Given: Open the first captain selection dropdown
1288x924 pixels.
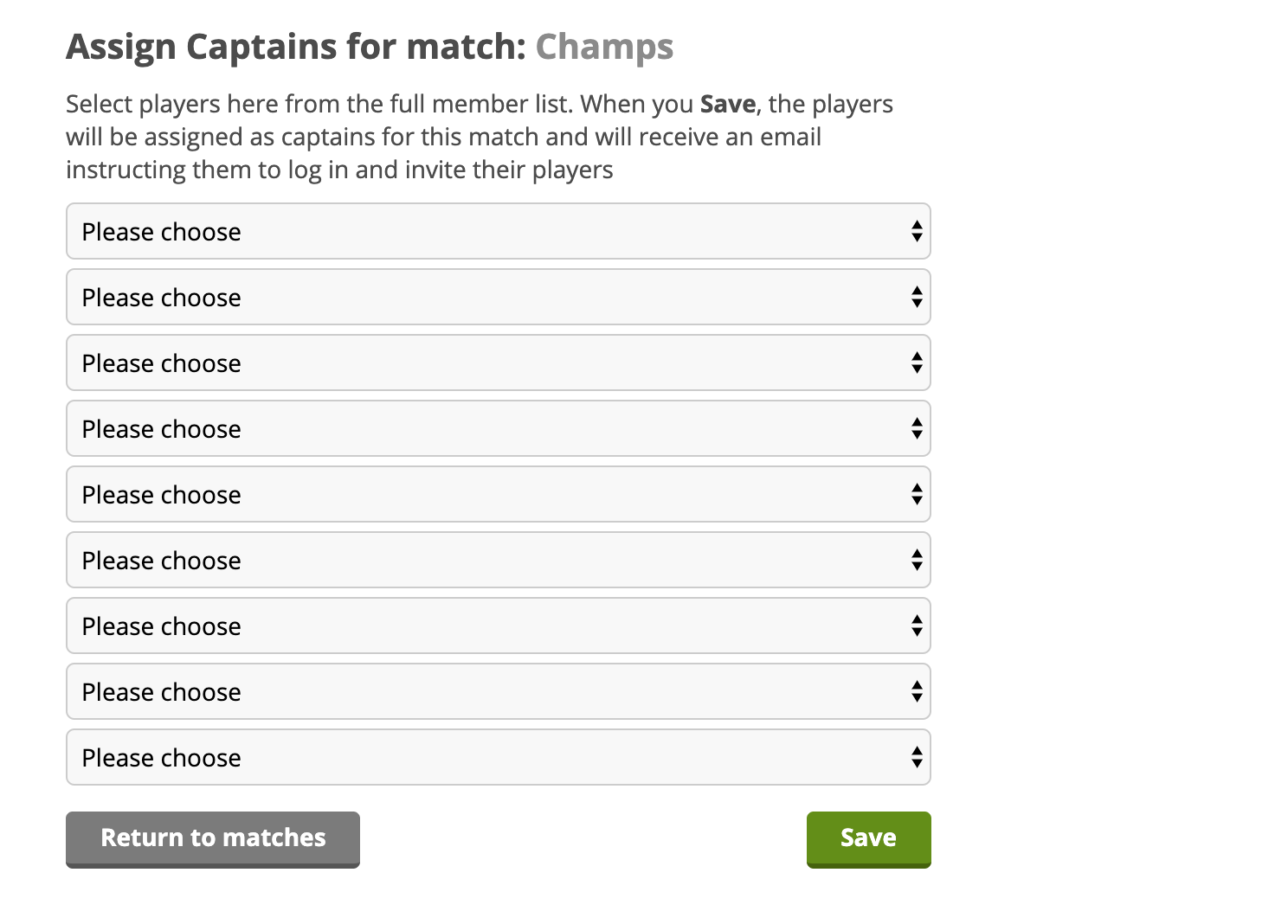Looking at the screenshot, I should pos(498,231).
